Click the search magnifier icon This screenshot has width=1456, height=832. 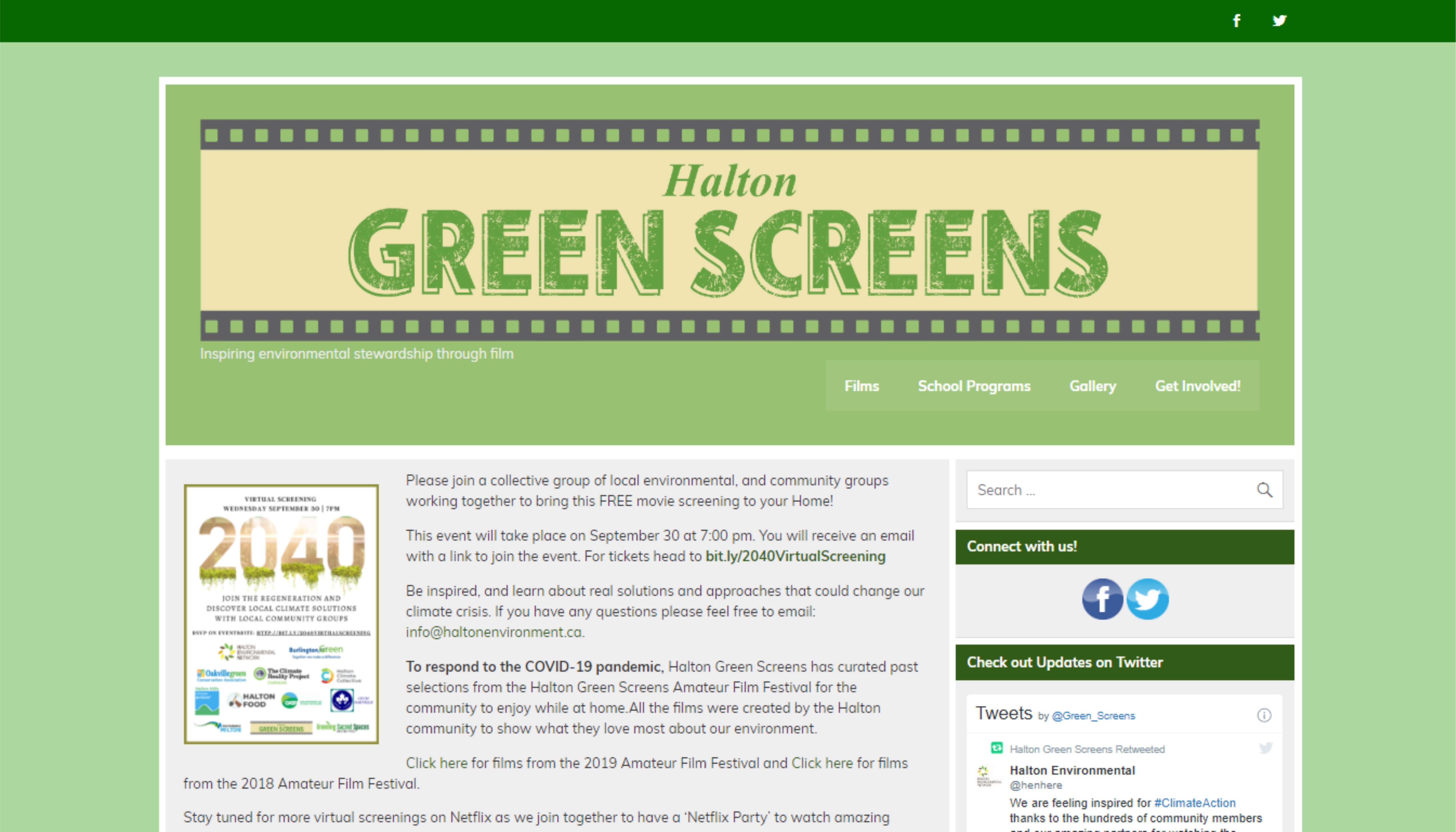(1264, 490)
